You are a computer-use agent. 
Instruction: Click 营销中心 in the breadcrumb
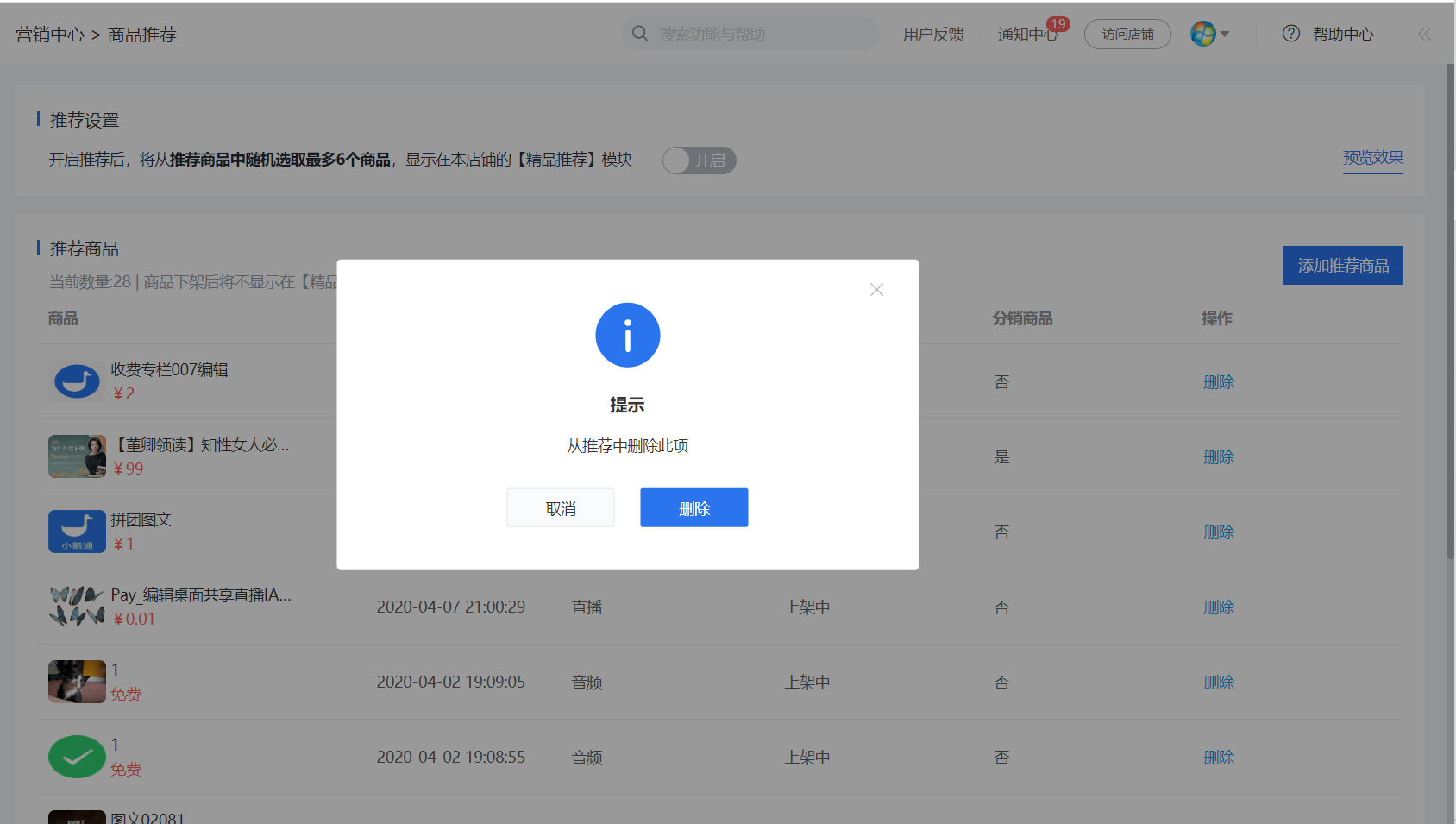coord(50,35)
